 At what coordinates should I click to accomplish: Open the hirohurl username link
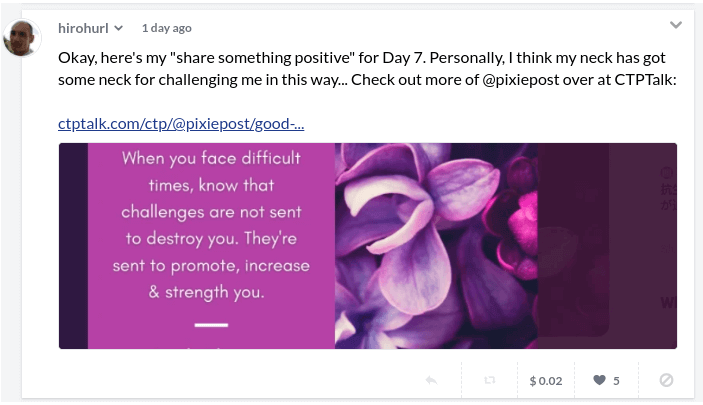(83, 28)
